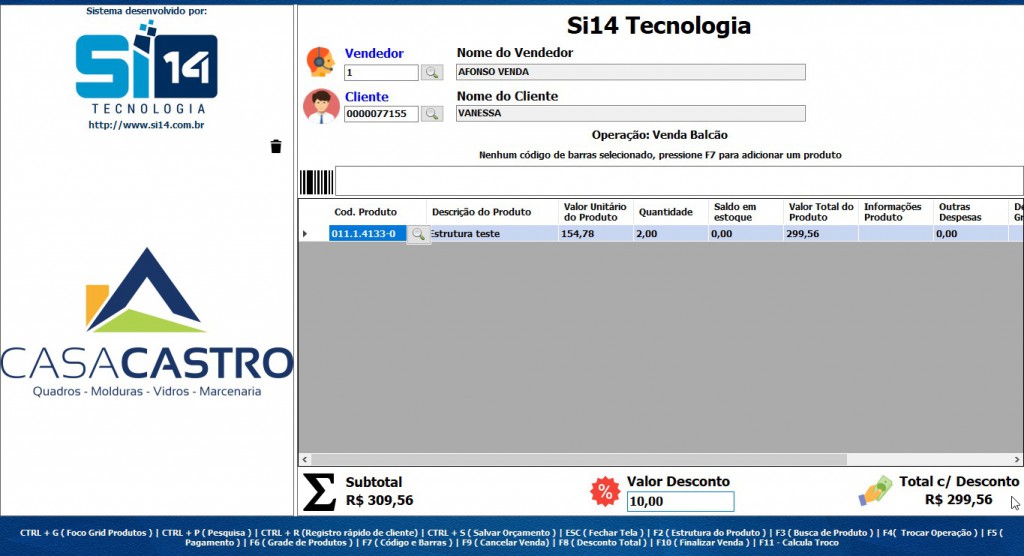
Task: Click the blue Cliente label
Action: (367, 97)
